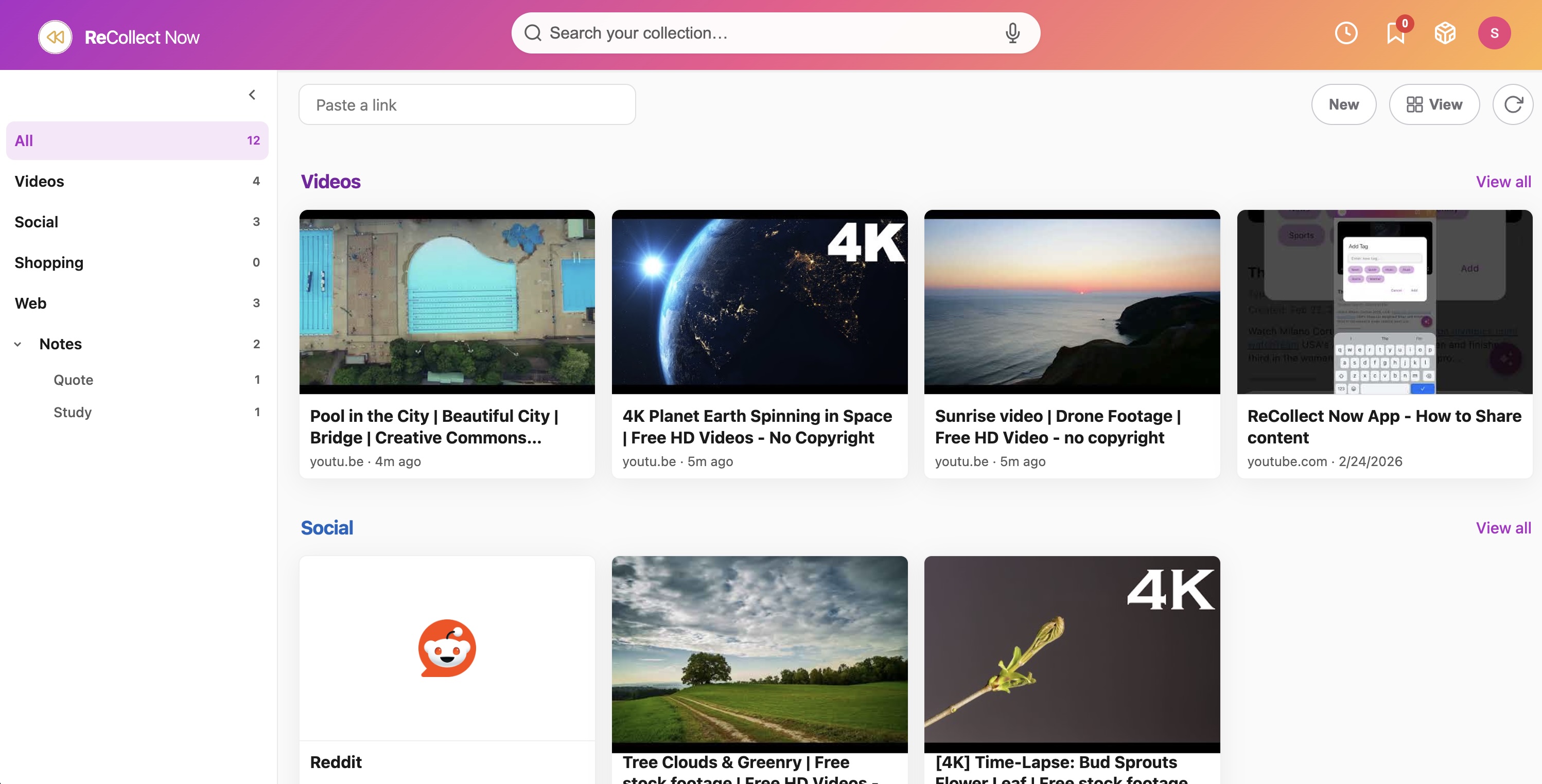The width and height of the screenshot is (1542, 784).
Task: Click the ReCollect Now rewind logo icon
Action: 55,37
